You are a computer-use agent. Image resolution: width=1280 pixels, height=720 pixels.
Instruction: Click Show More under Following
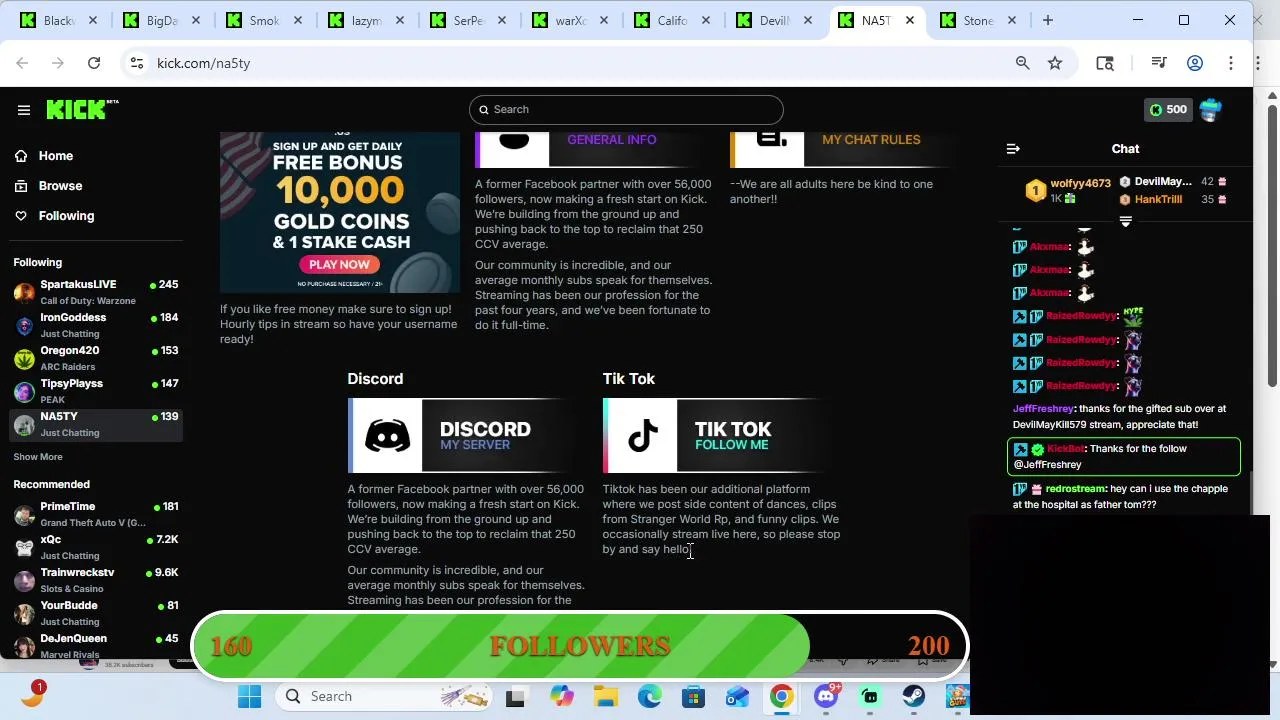(x=38, y=457)
